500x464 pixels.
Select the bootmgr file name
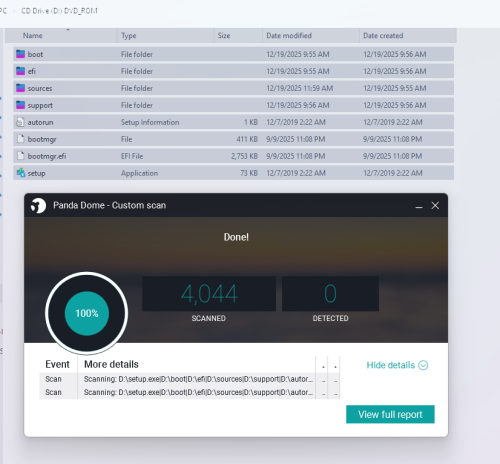pyautogui.click(x=42, y=139)
